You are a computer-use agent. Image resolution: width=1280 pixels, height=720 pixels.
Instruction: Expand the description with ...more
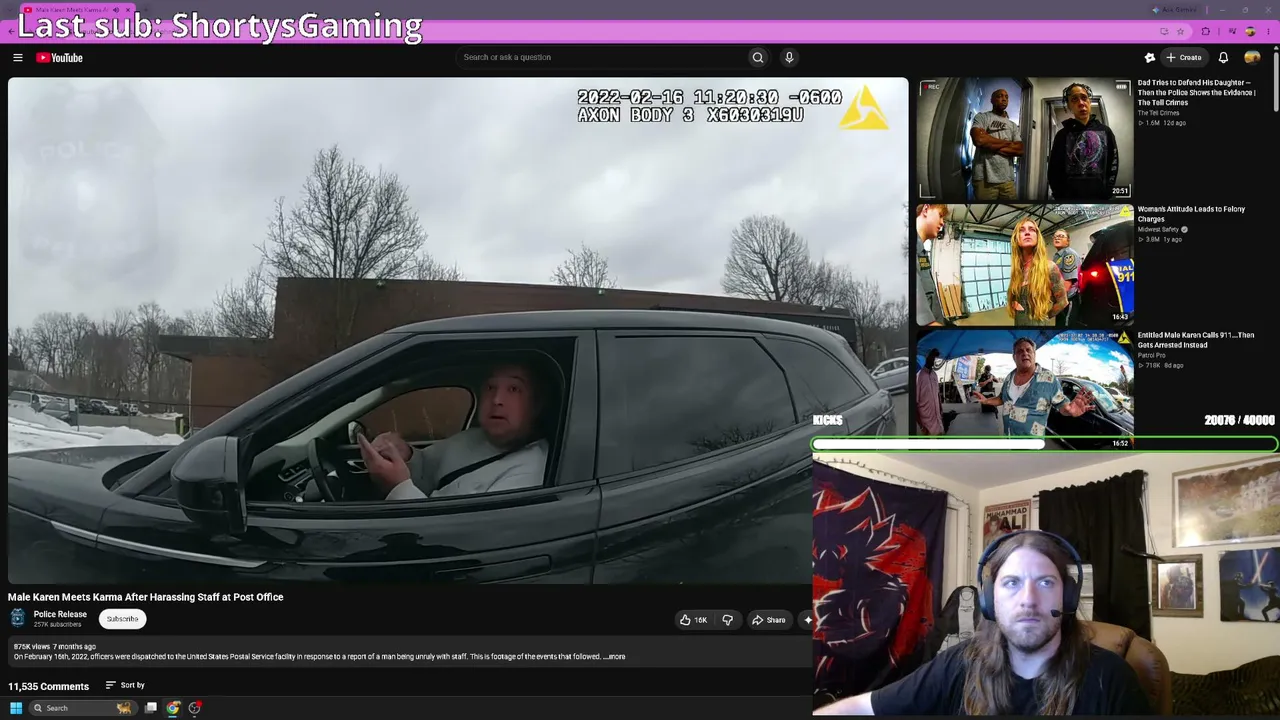tap(616, 657)
